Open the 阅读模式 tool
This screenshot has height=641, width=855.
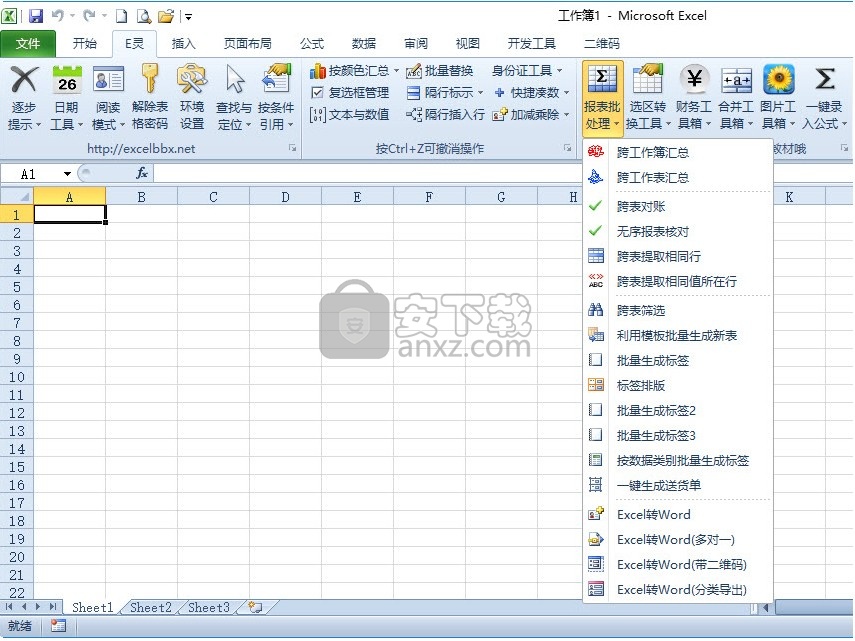point(108,98)
